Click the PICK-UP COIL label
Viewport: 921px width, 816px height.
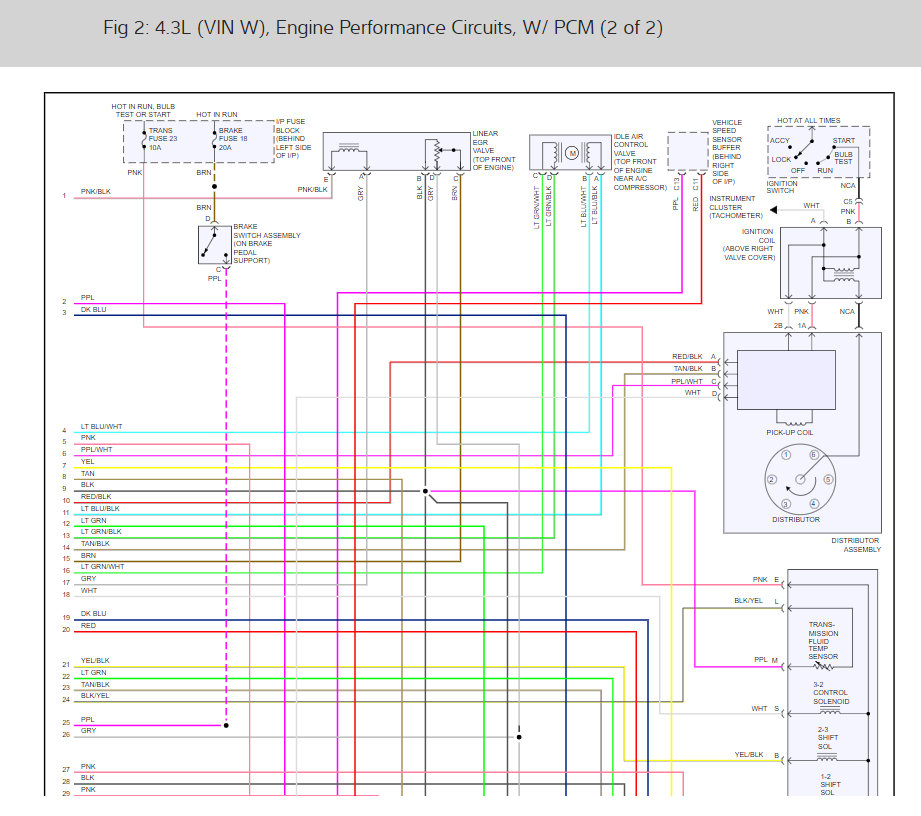tap(789, 432)
